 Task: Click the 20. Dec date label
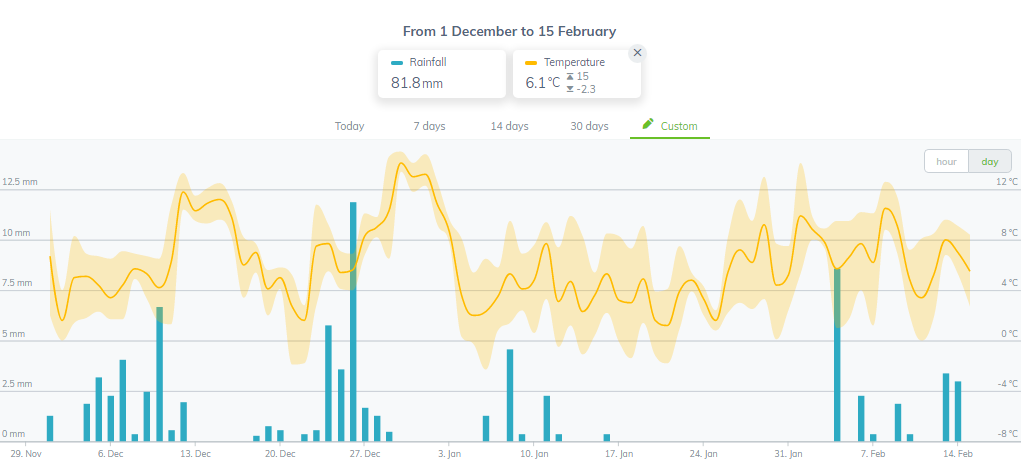(x=279, y=453)
